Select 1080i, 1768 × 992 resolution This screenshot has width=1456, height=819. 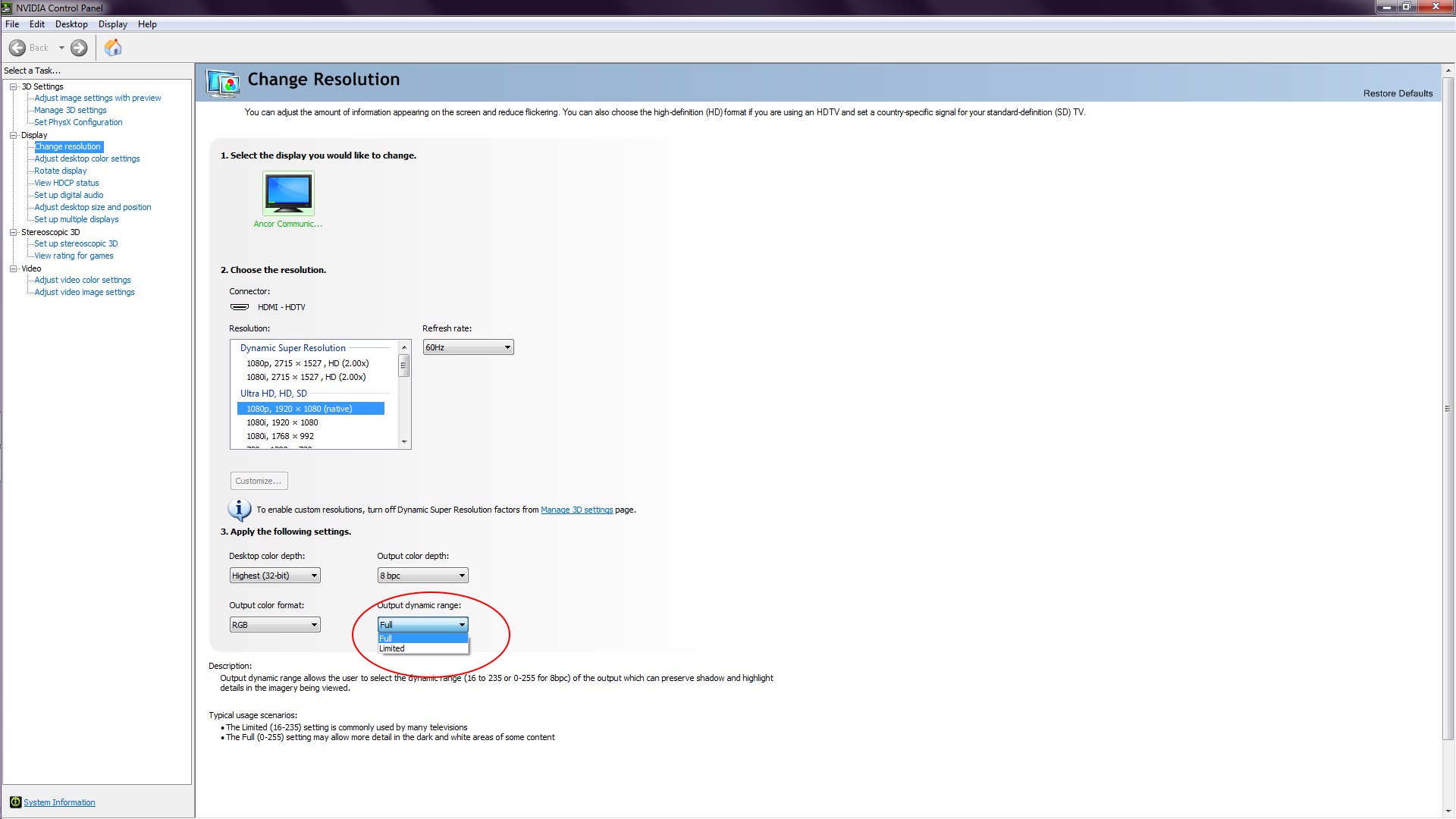(280, 436)
